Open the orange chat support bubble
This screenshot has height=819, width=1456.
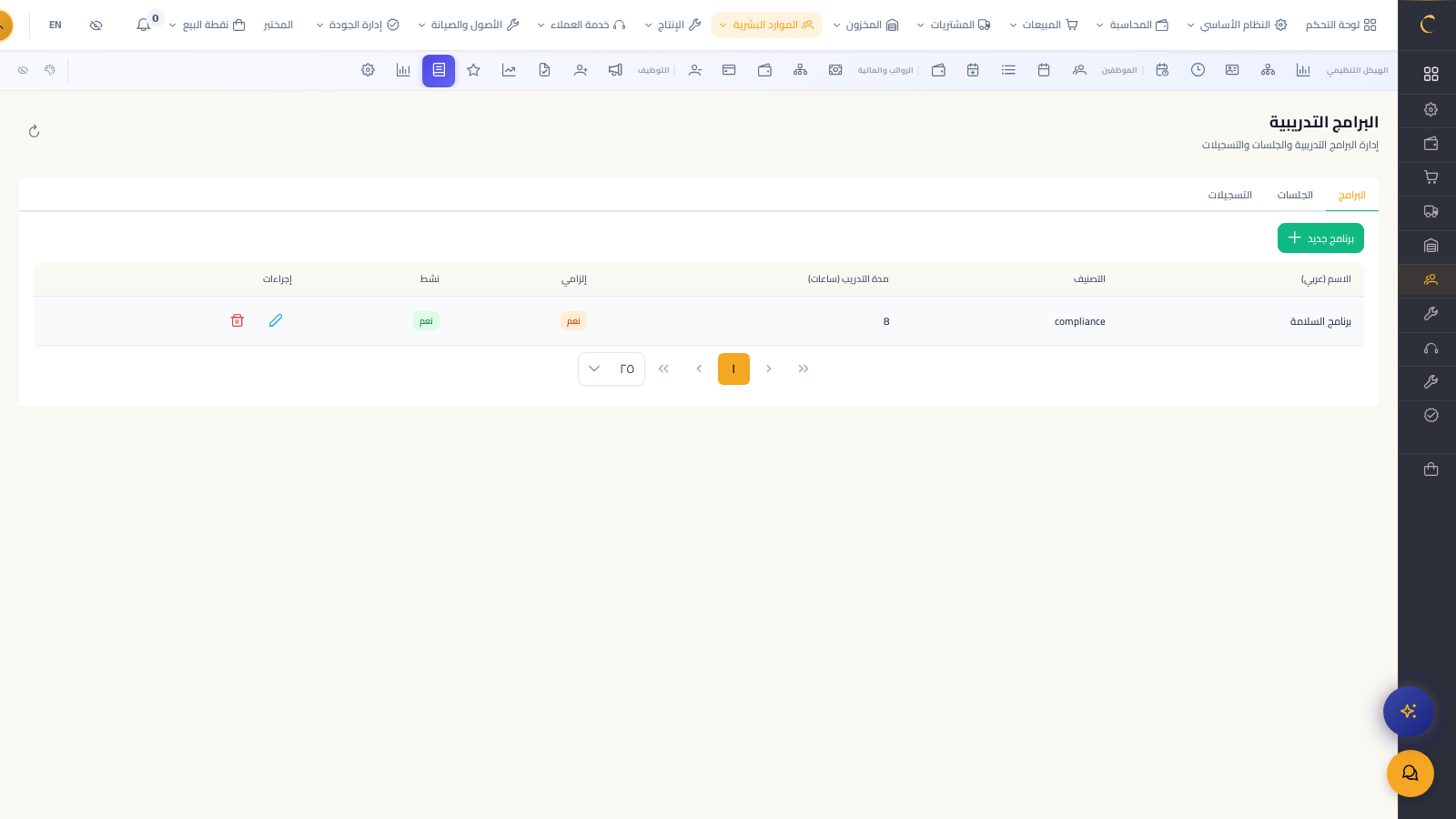point(1410,773)
